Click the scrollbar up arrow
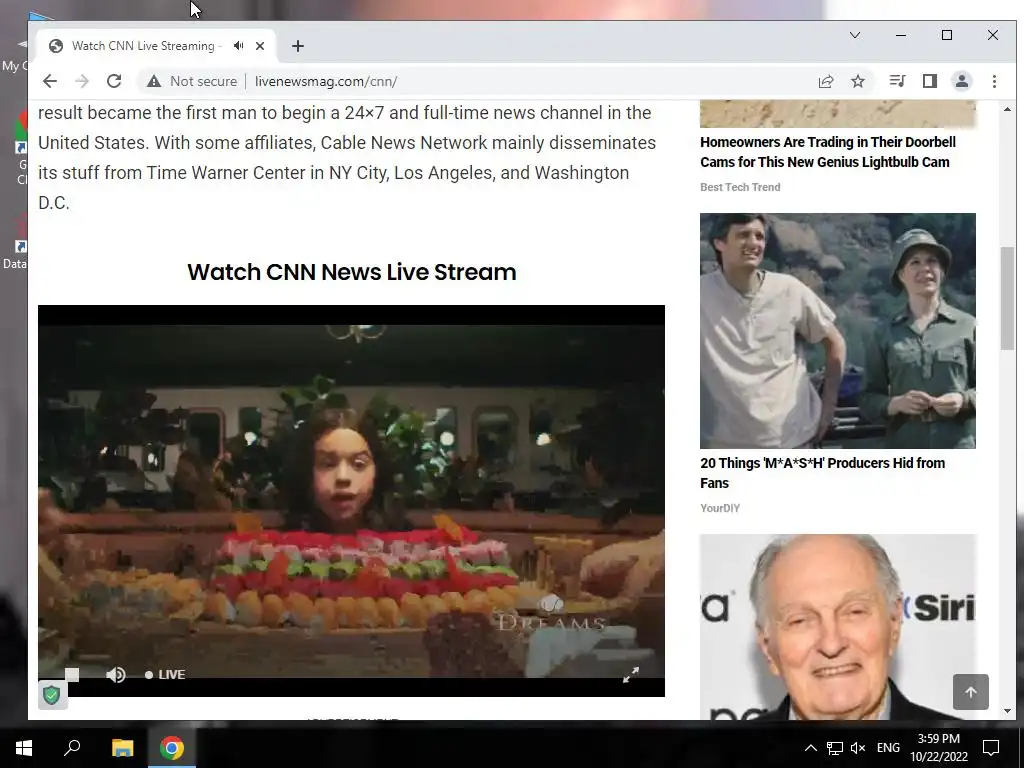Screen dimensions: 1024x768 tap(1007, 109)
